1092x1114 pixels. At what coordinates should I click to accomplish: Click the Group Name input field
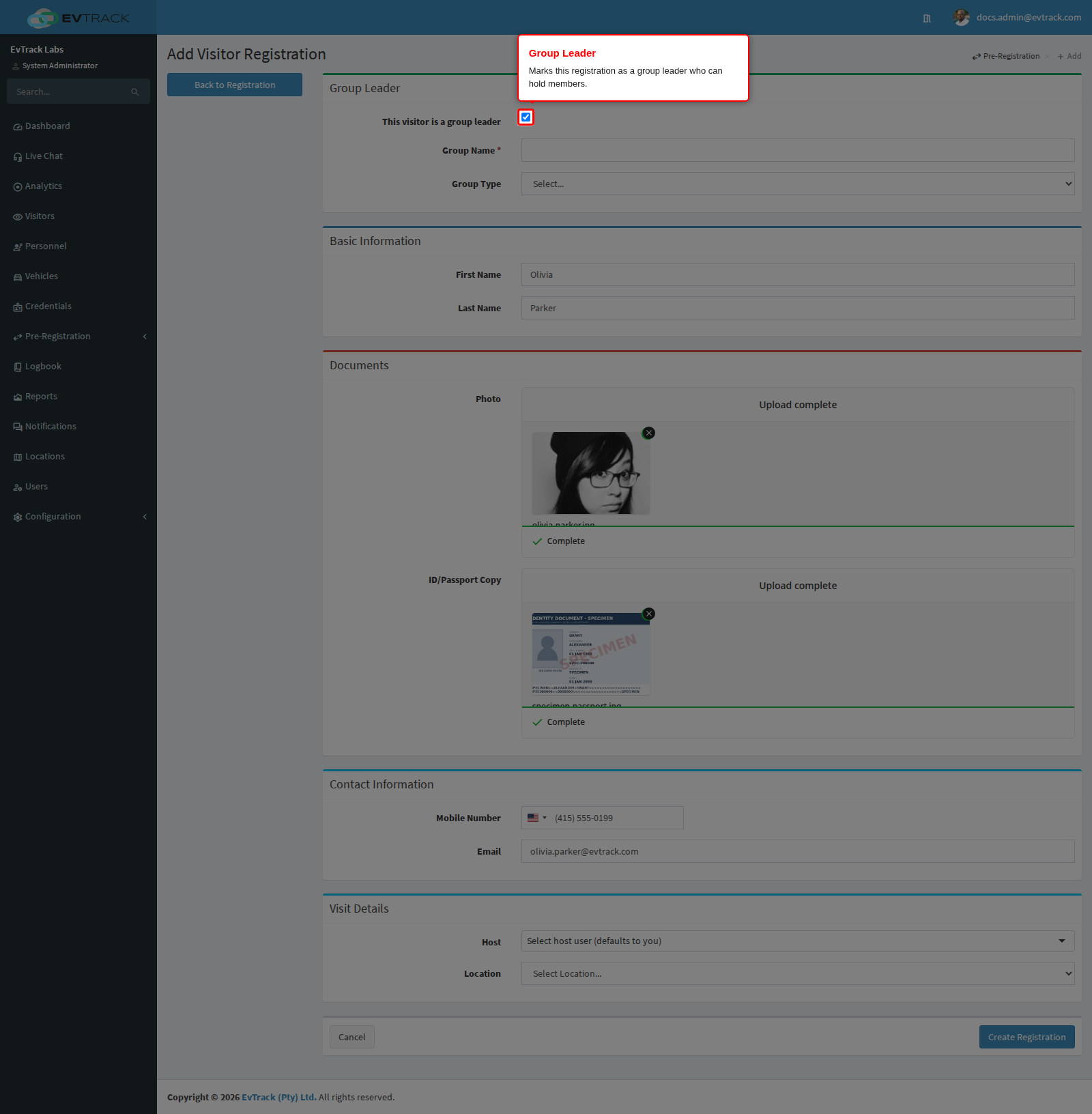[798, 150]
